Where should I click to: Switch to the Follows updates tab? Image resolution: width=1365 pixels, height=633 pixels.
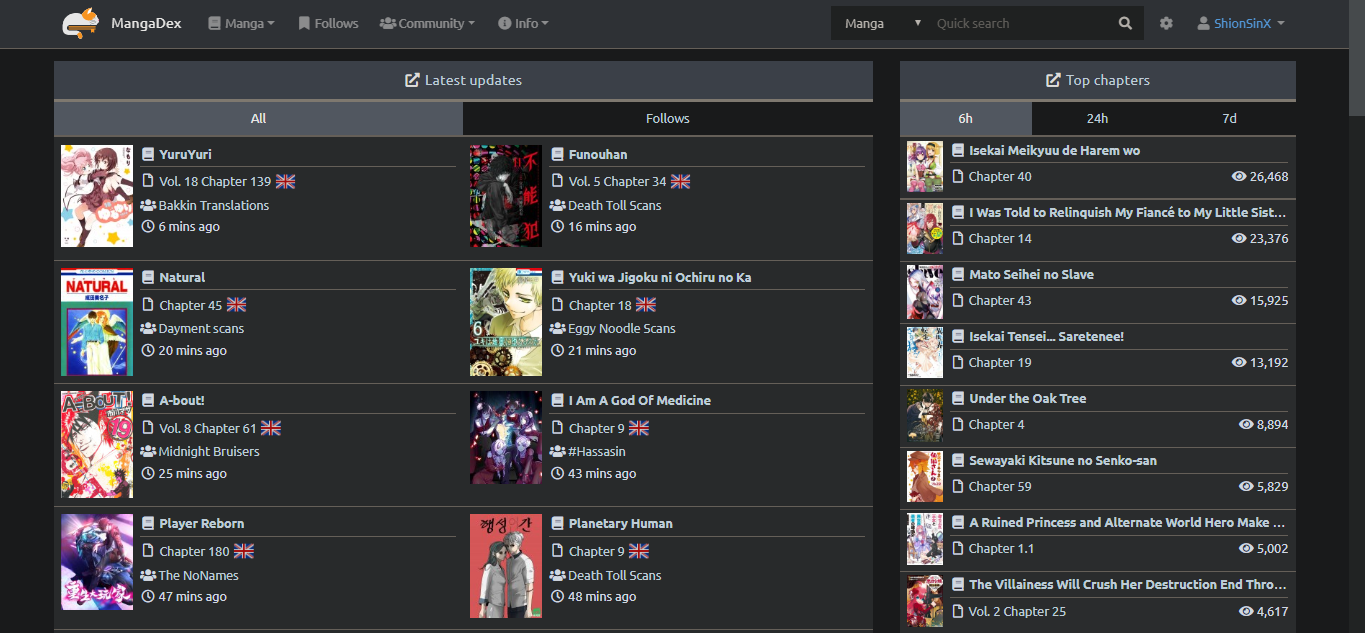coord(668,118)
